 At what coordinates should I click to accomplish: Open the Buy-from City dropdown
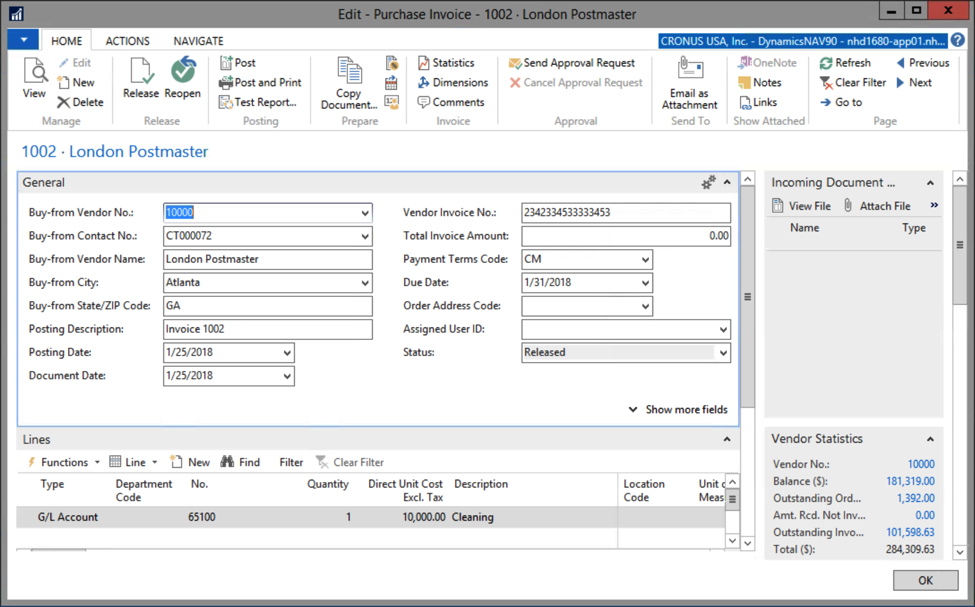(365, 283)
